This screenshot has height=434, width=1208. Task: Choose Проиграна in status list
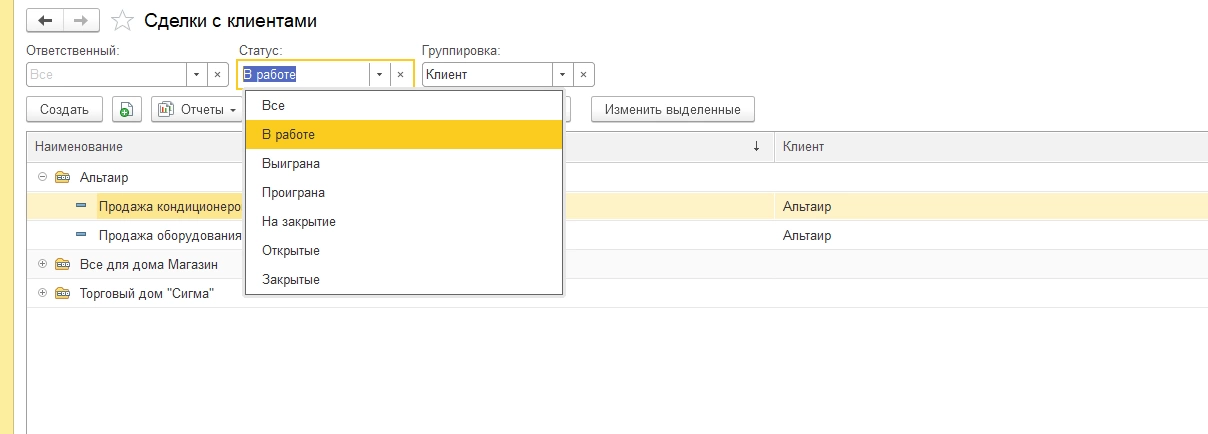coord(293,192)
